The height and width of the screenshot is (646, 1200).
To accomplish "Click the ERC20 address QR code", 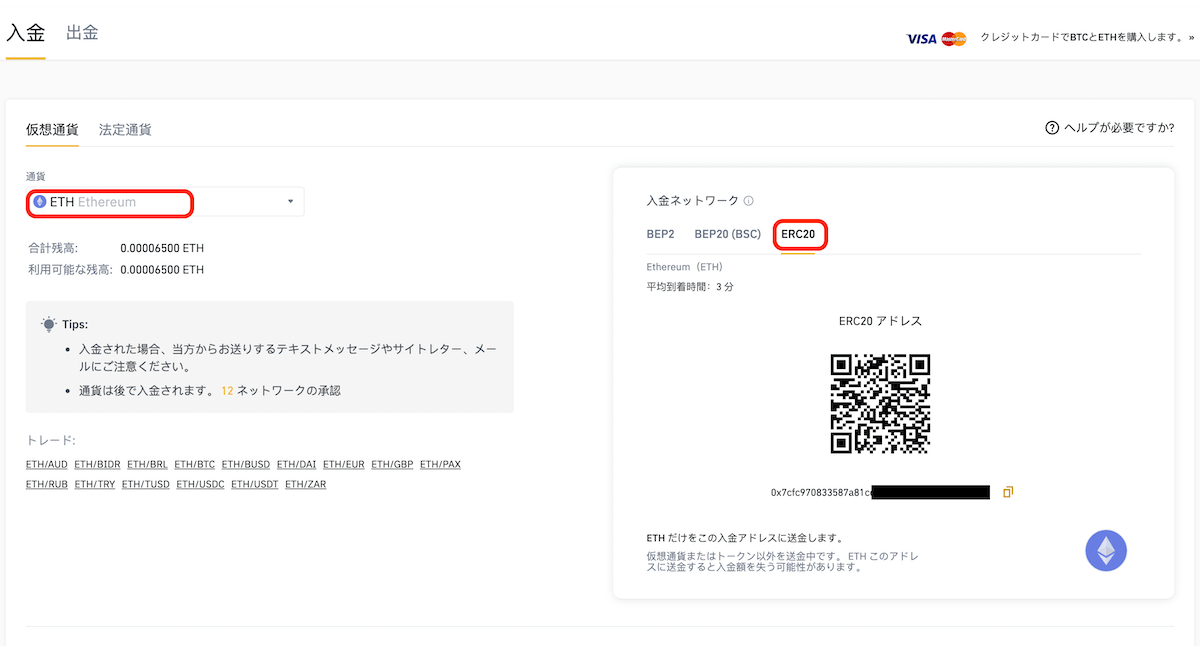I will [880, 403].
